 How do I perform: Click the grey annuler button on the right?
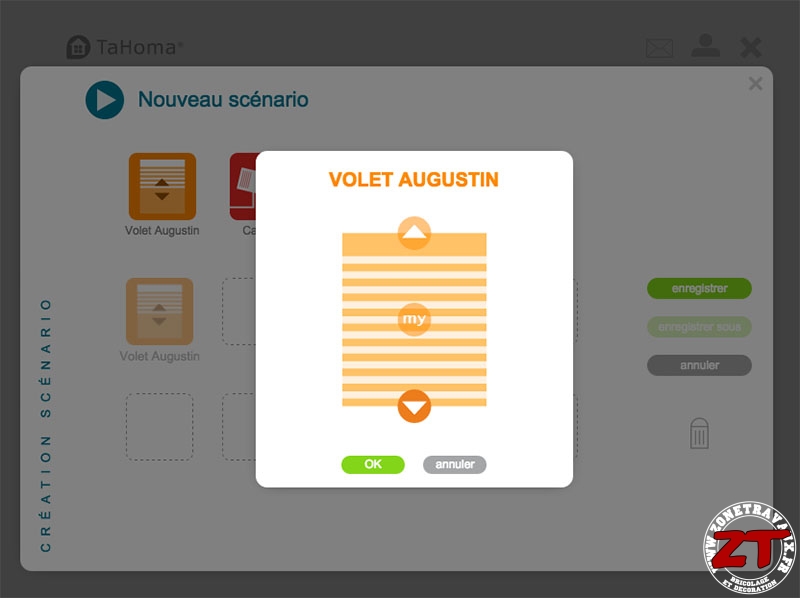pos(699,365)
